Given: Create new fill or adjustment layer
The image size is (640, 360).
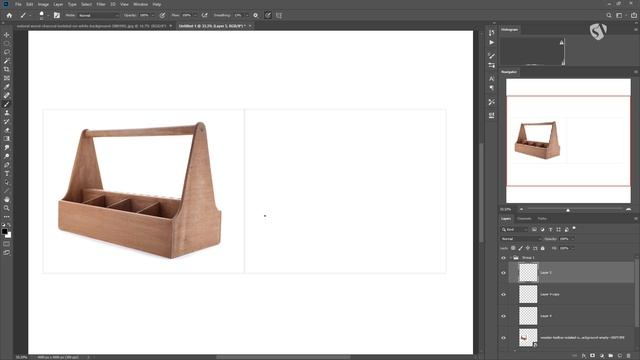Looking at the screenshot, I should pos(602,356).
